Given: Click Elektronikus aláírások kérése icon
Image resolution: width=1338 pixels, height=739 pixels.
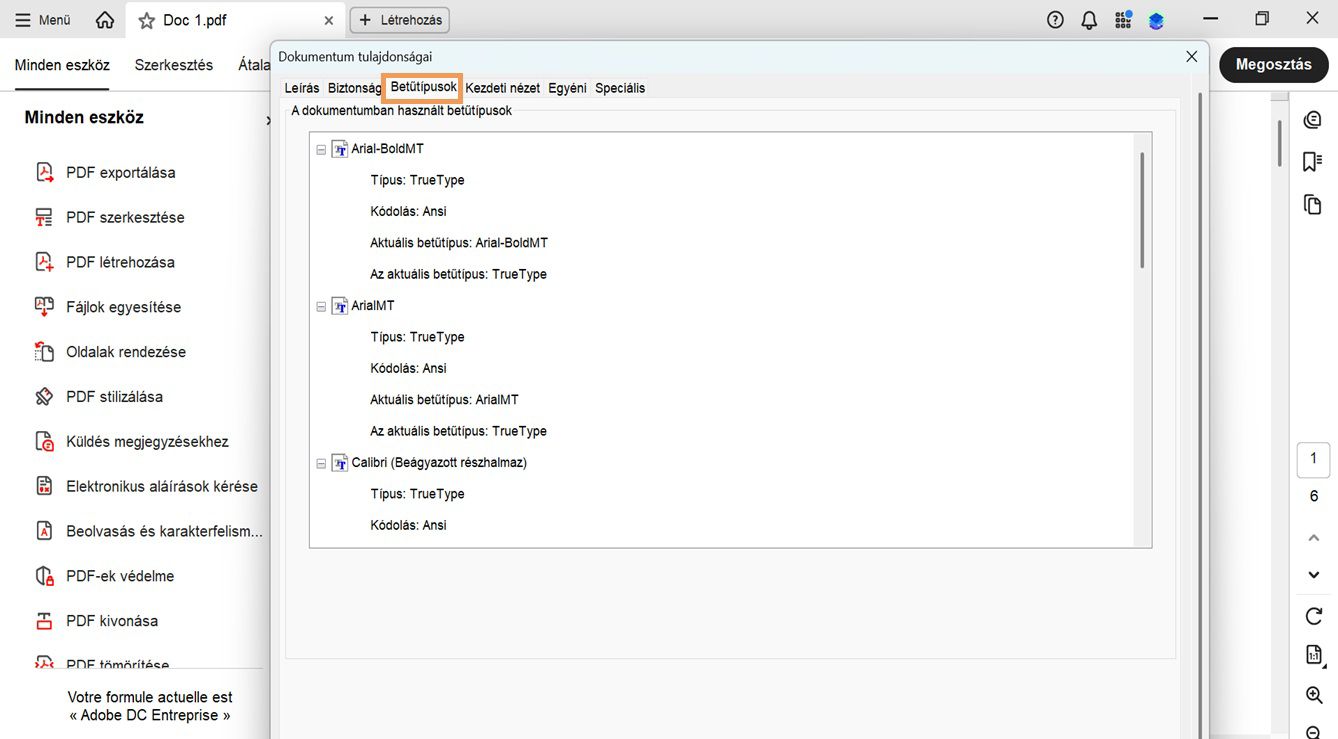Looking at the screenshot, I should pos(44,487).
